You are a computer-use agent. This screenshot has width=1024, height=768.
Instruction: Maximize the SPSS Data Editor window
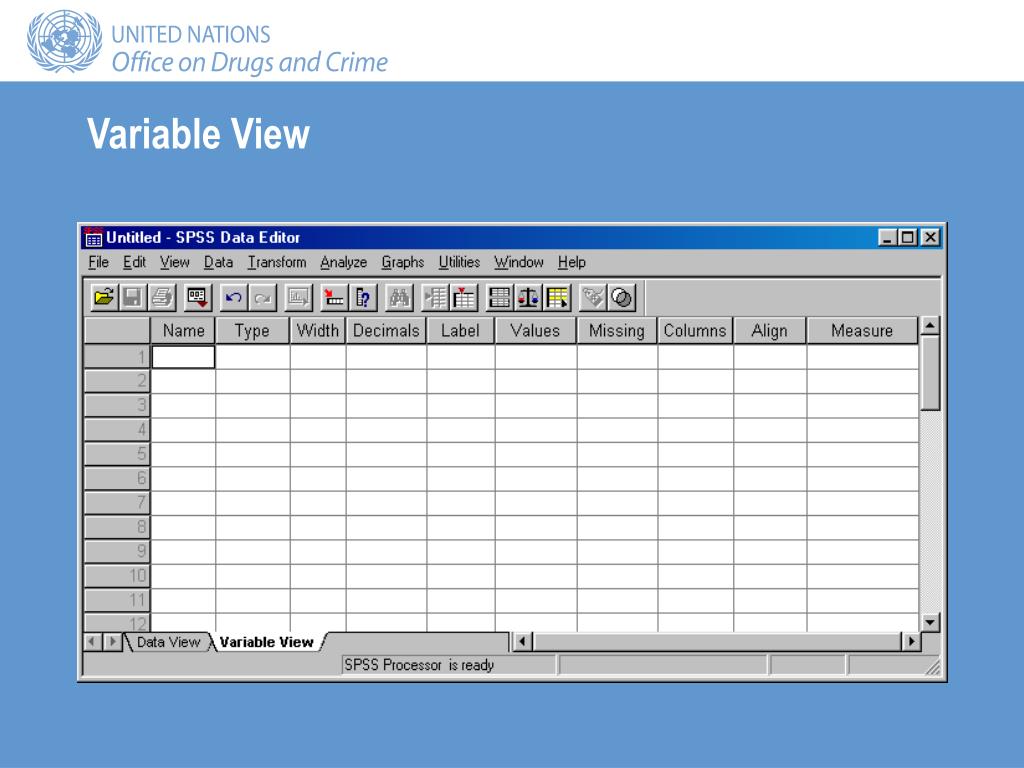point(908,237)
